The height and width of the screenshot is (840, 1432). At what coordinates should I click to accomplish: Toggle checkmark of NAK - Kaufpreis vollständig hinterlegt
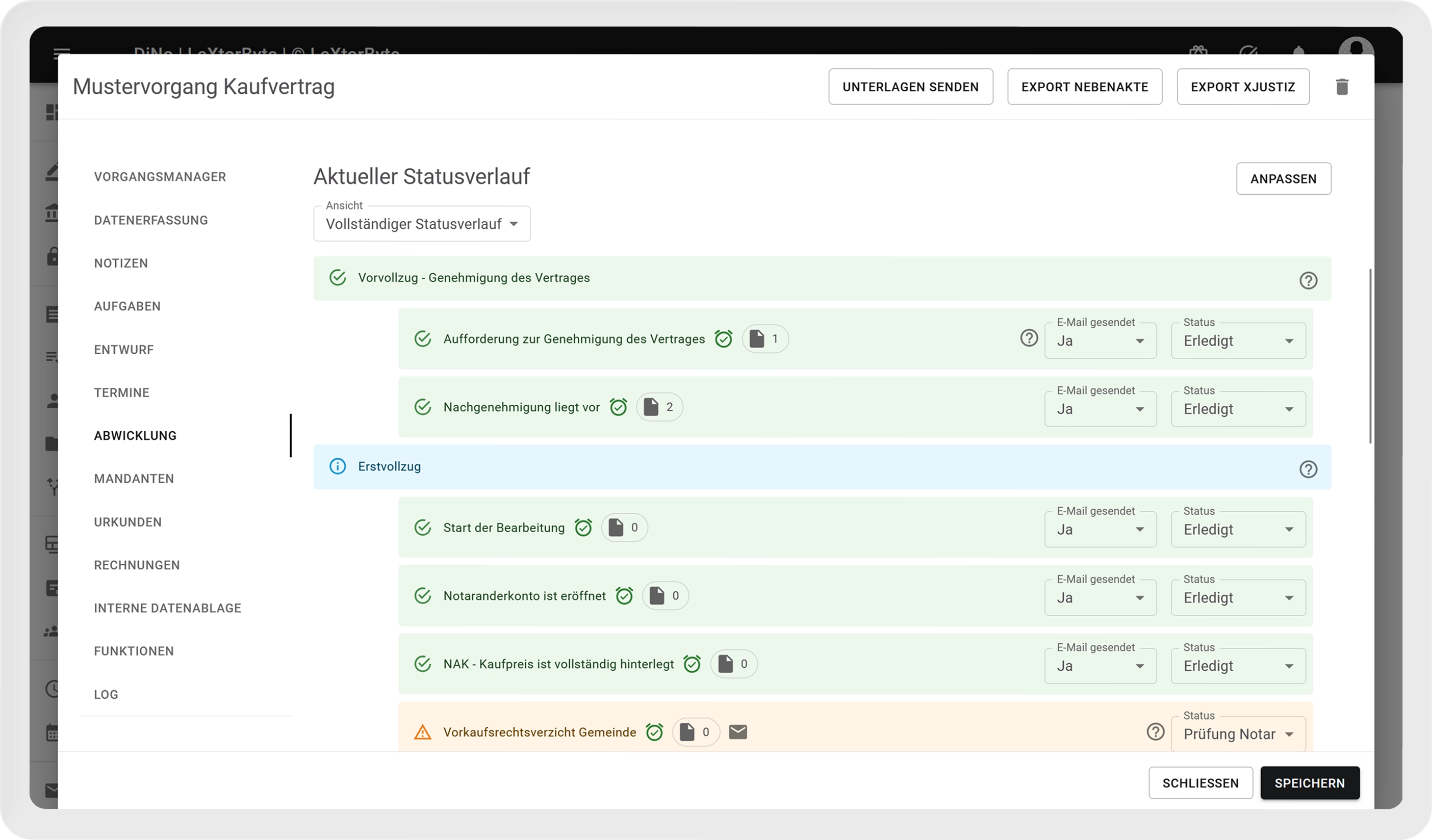pos(422,664)
